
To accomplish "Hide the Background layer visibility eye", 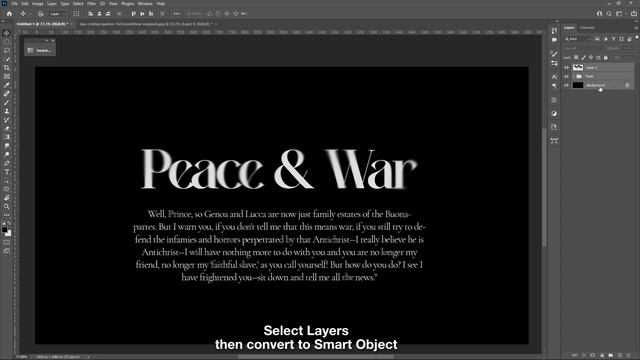I will (566, 85).
